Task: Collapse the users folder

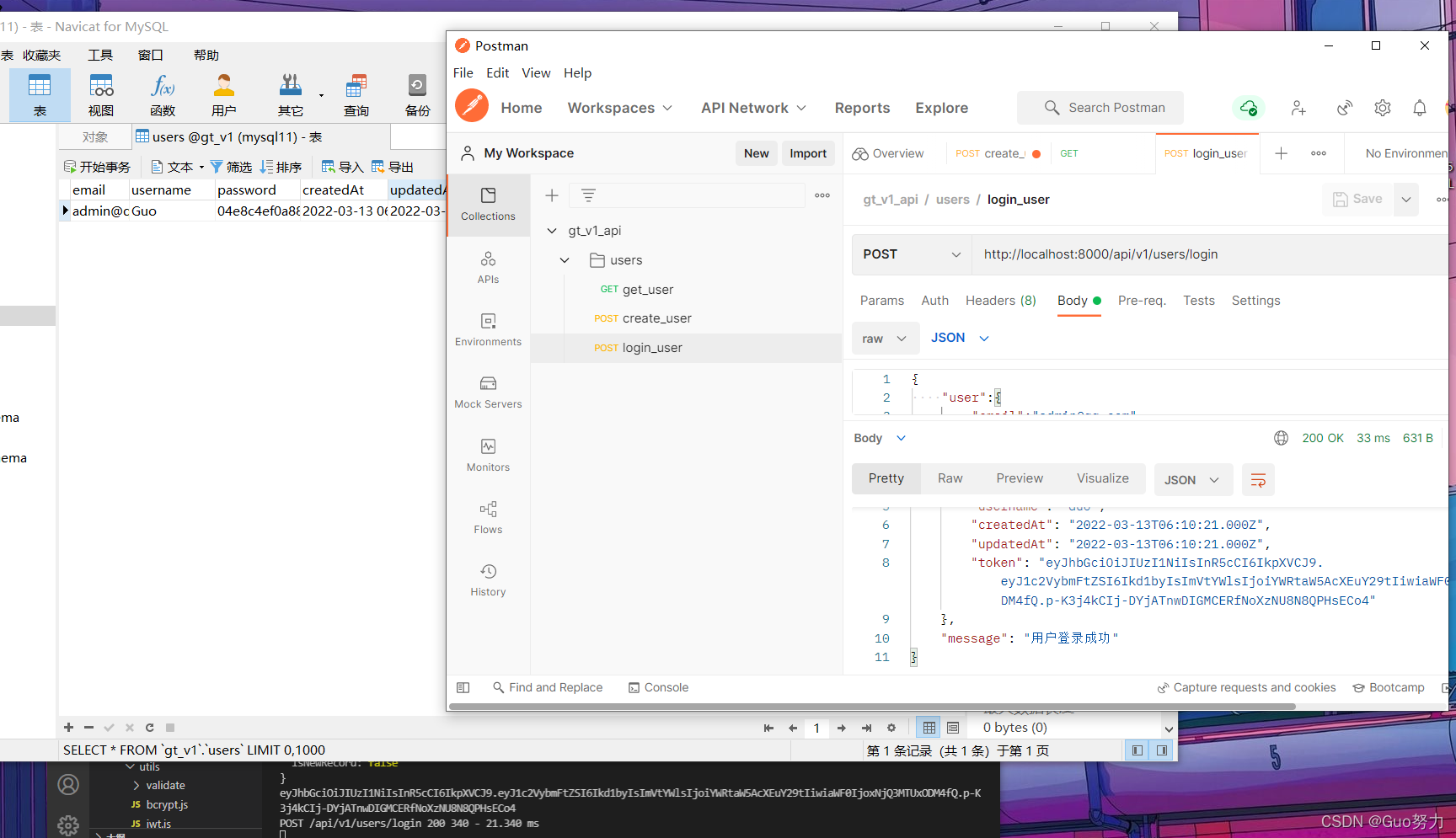Action: (x=565, y=260)
